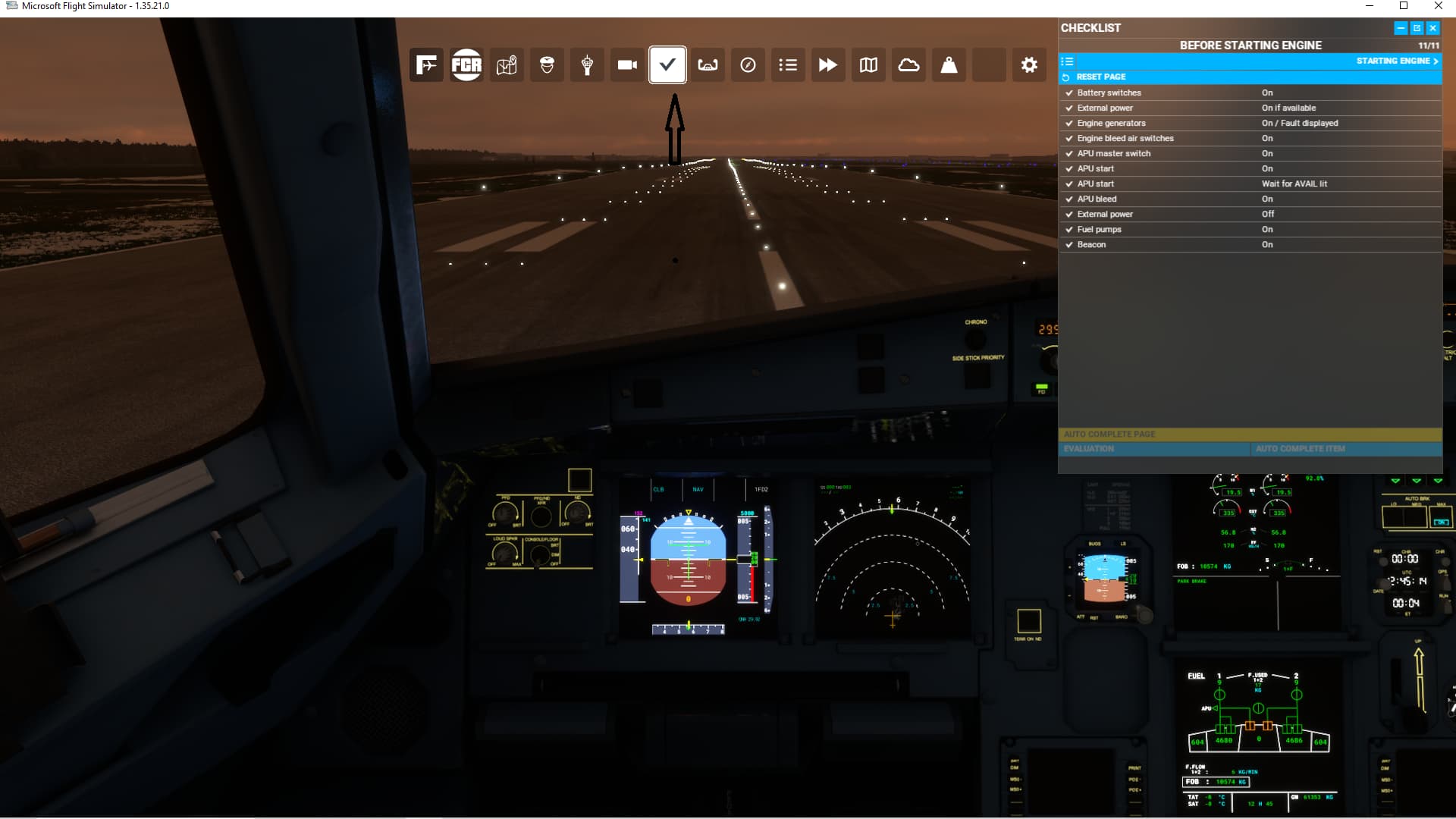
Task: Open the Objectives list icon
Action: [789, 64]
